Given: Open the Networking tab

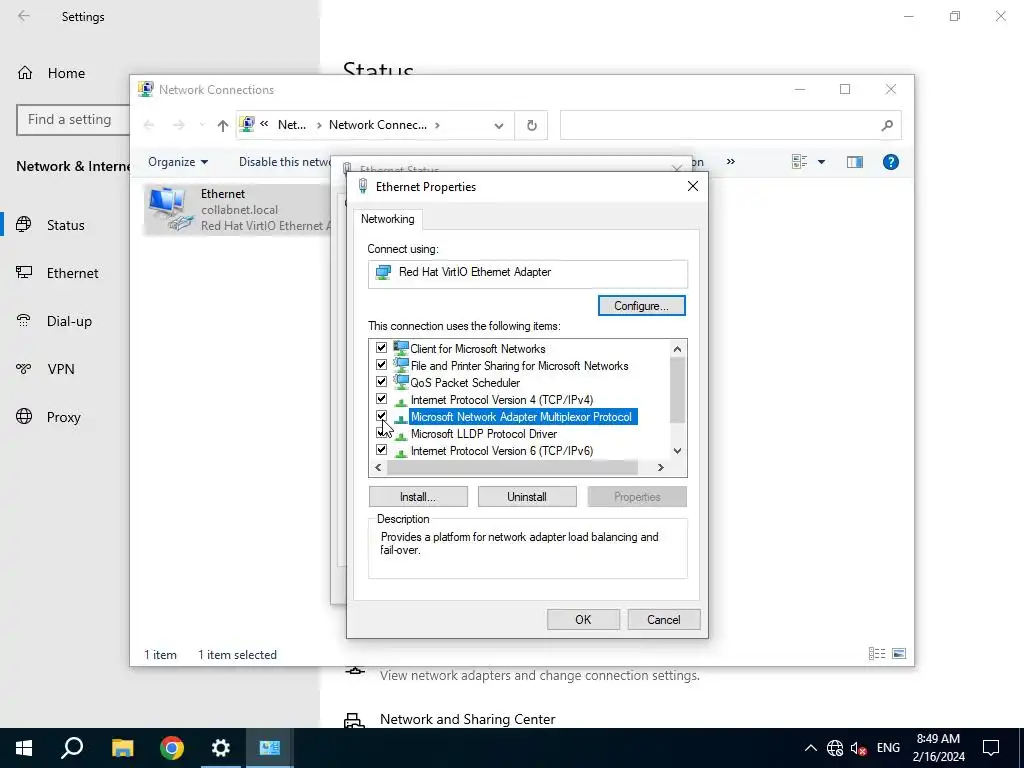Looking at the screenshot, I should [388, 219].
